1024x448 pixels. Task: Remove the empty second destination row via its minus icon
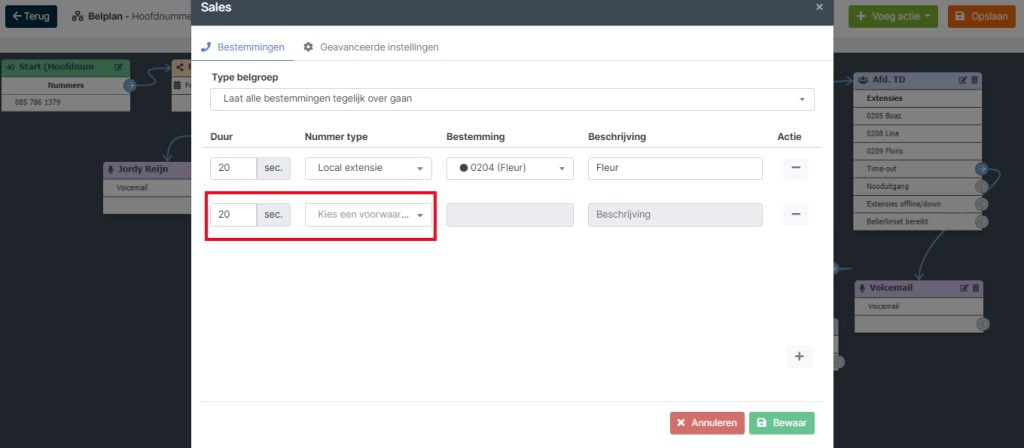pos(795,214)
